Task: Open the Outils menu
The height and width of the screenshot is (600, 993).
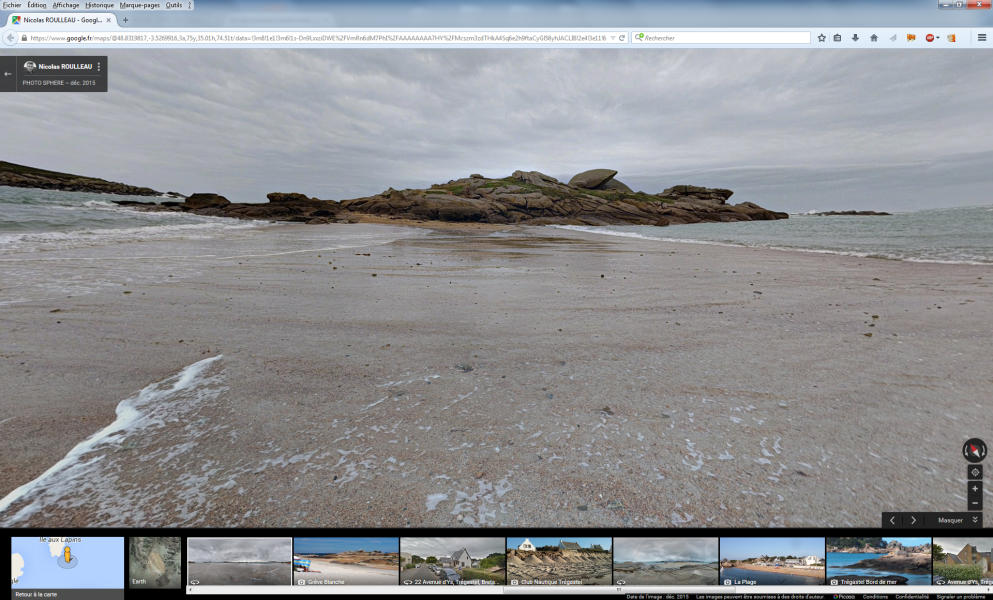Action: tap(174, 5)
